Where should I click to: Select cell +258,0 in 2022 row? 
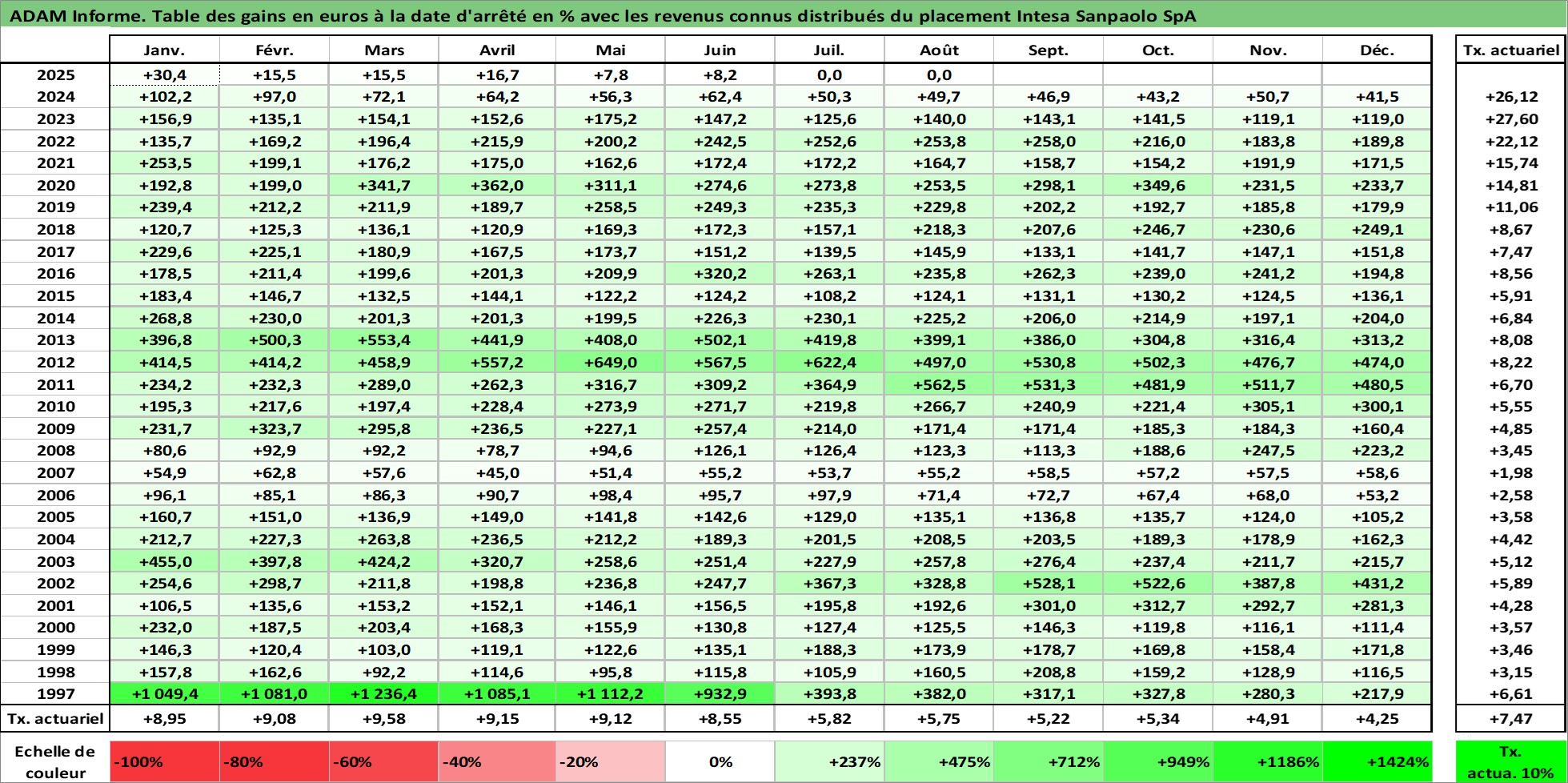(1049, 141)
